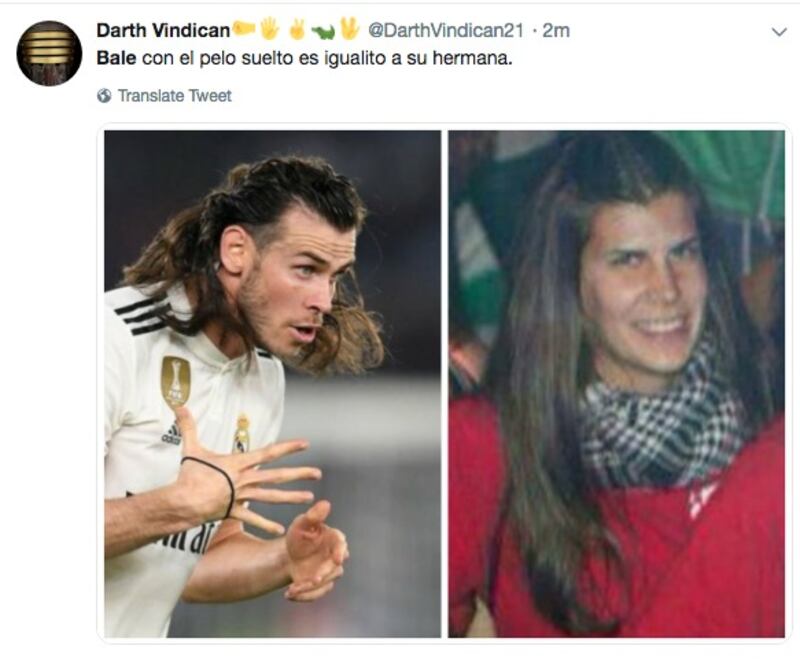
Task: Click the green crocodile emoji
Action: click(323, 32)
